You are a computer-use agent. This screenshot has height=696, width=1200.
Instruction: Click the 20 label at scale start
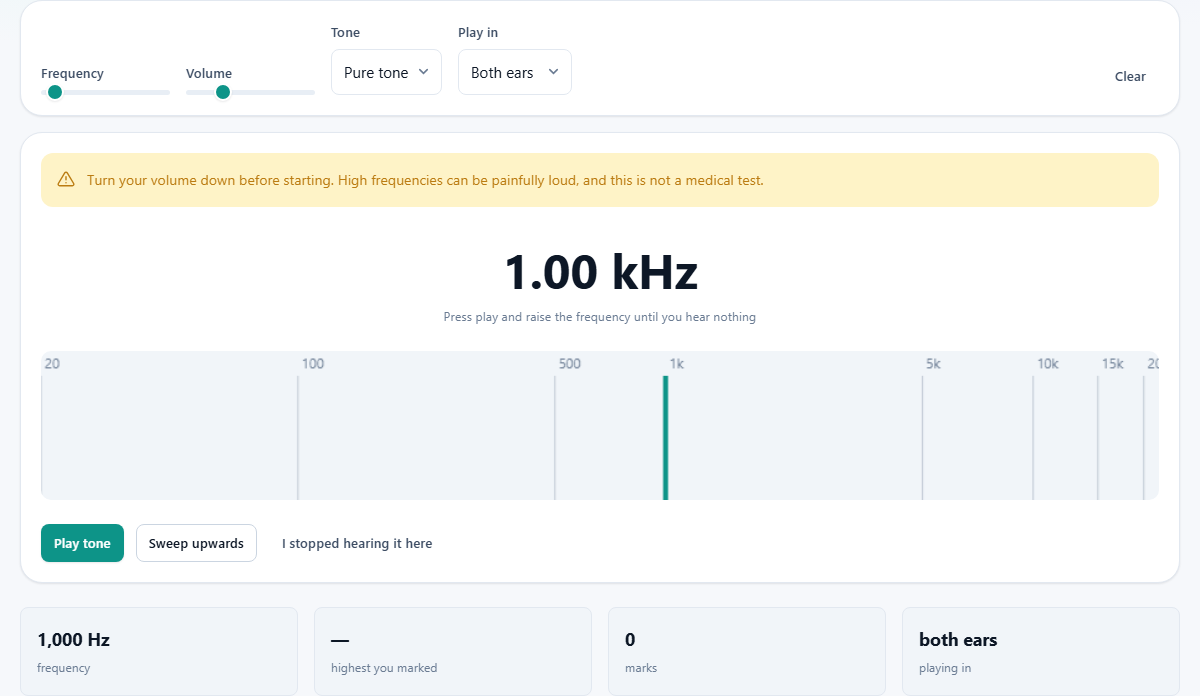click(52, 363)
